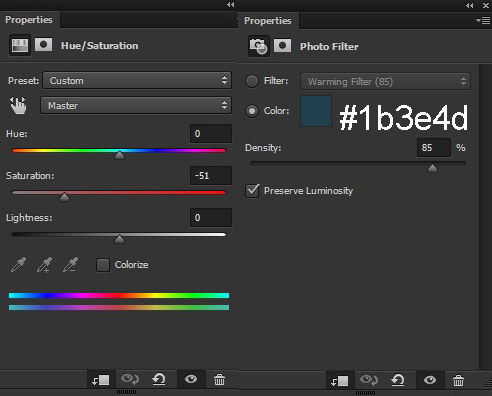This screenshot has height=396, width=492.
Task: Activate the on-image hand adjustment tool
Action: point(18,105)
